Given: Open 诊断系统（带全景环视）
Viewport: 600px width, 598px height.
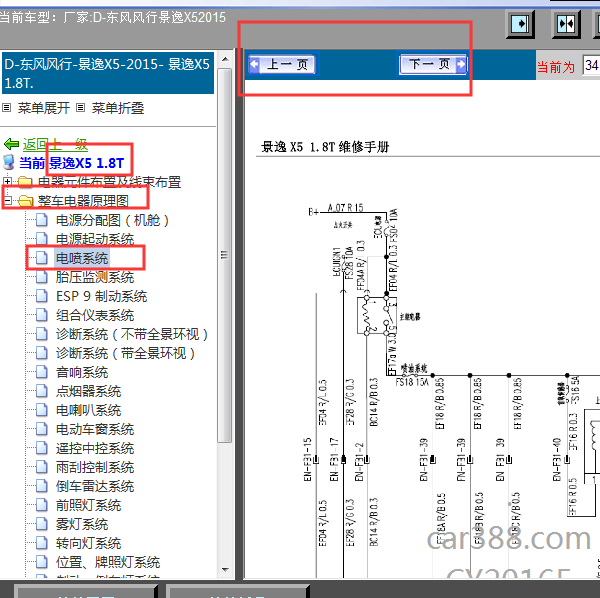Looking at the screenshot, I should [126, 353].
